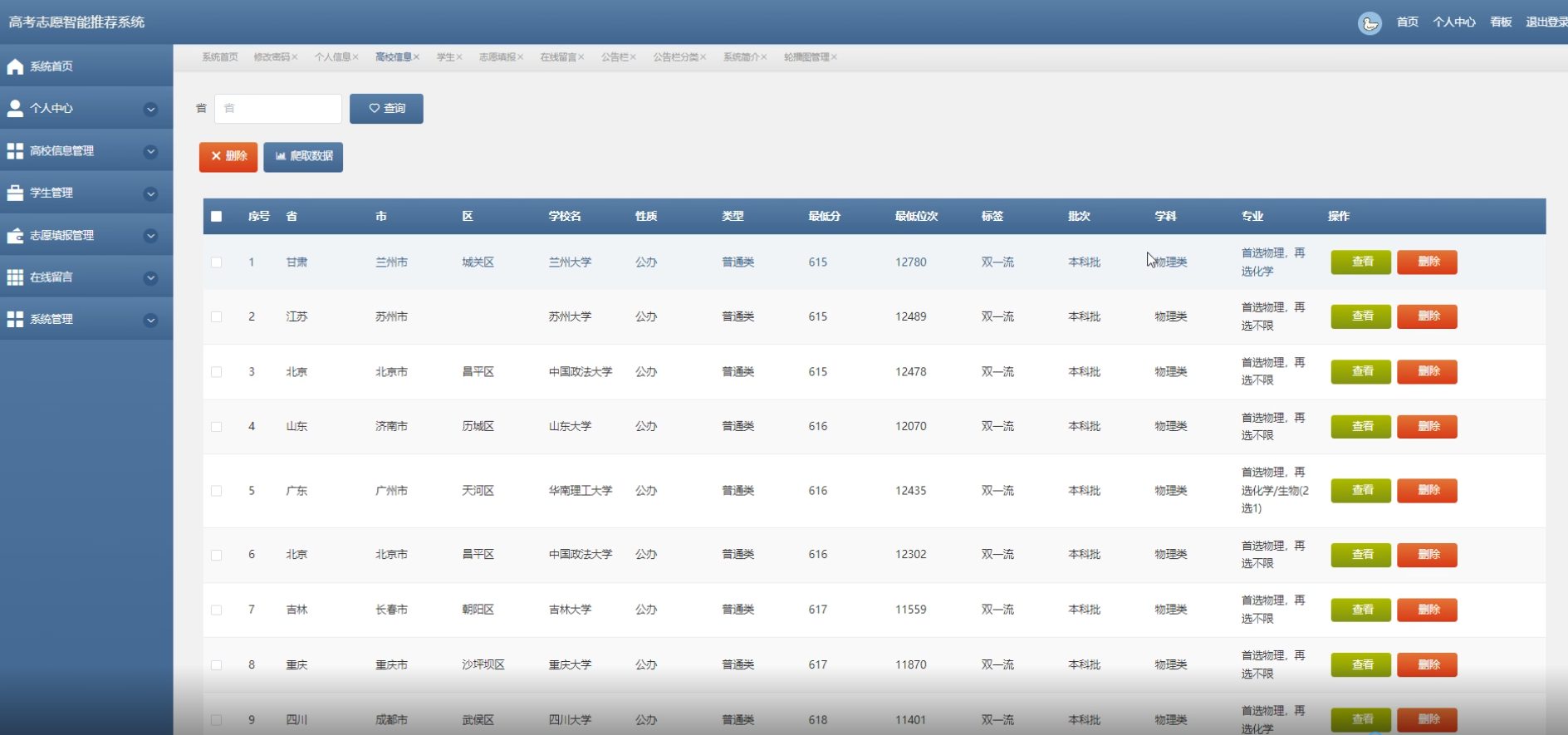Click the wallet icon beside 志愿填报管理
The image size is (1568, 735).
(15, 235)
